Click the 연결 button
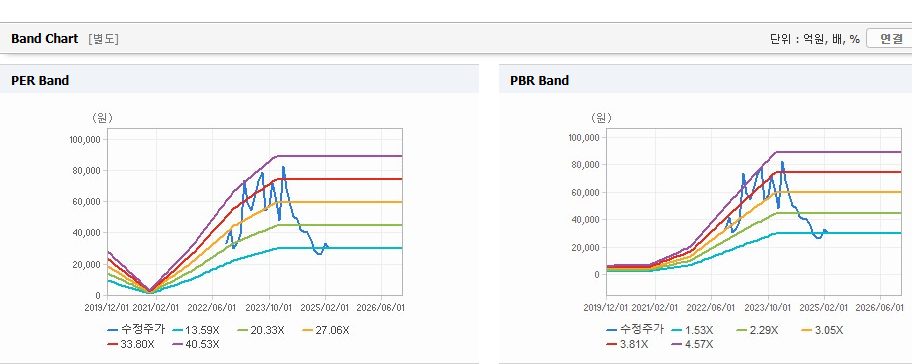Image resolution: width=912 pixels, height=364 pixels. (x=890, y=39)
